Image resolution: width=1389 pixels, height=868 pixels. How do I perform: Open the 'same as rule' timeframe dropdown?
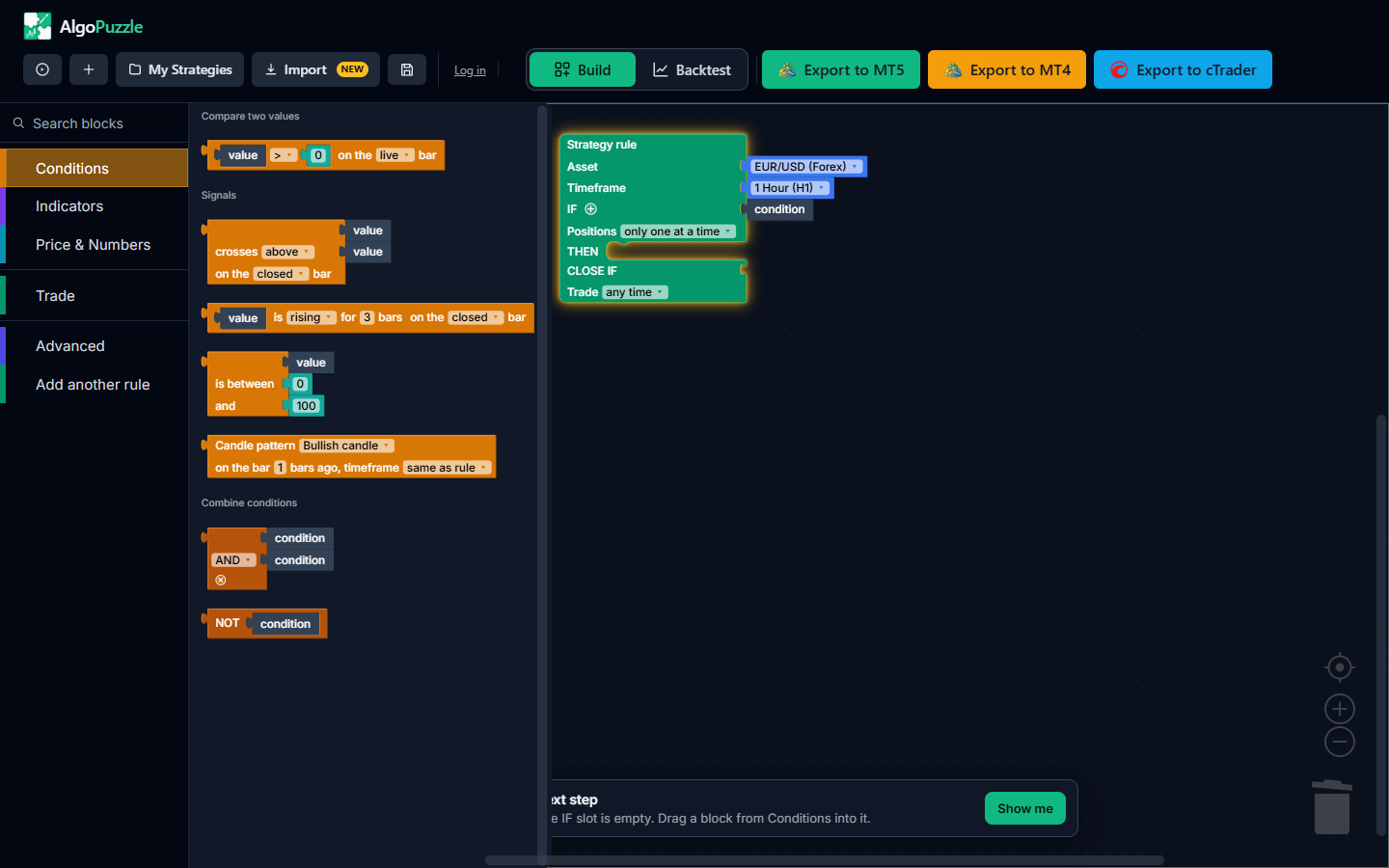pyautogui.click(x=448, y=468)
